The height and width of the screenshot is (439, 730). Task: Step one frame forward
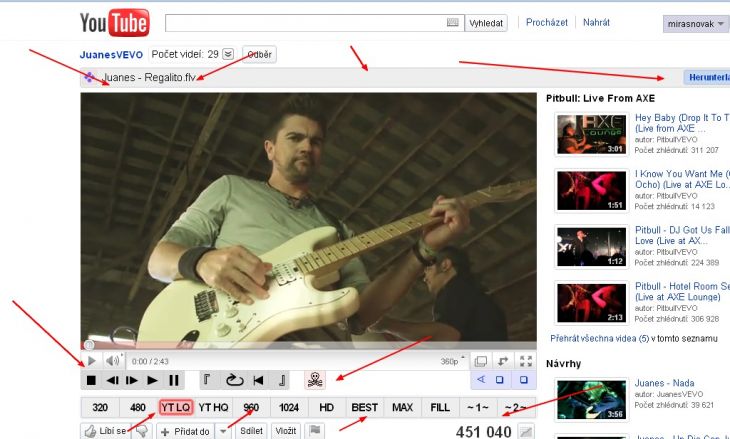point(132,380)
